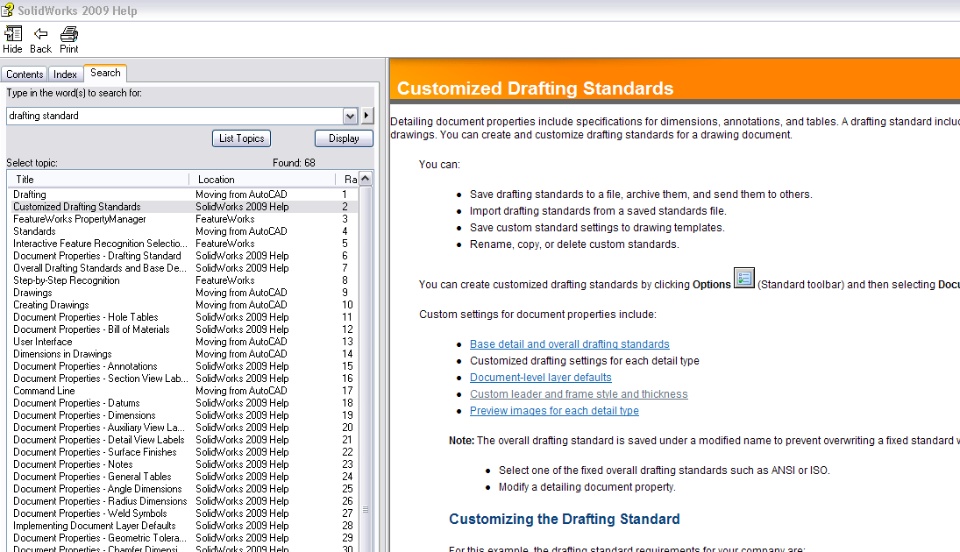Select 'Document Properties - Radius Dimensions' topic

[x=184, y=501]
